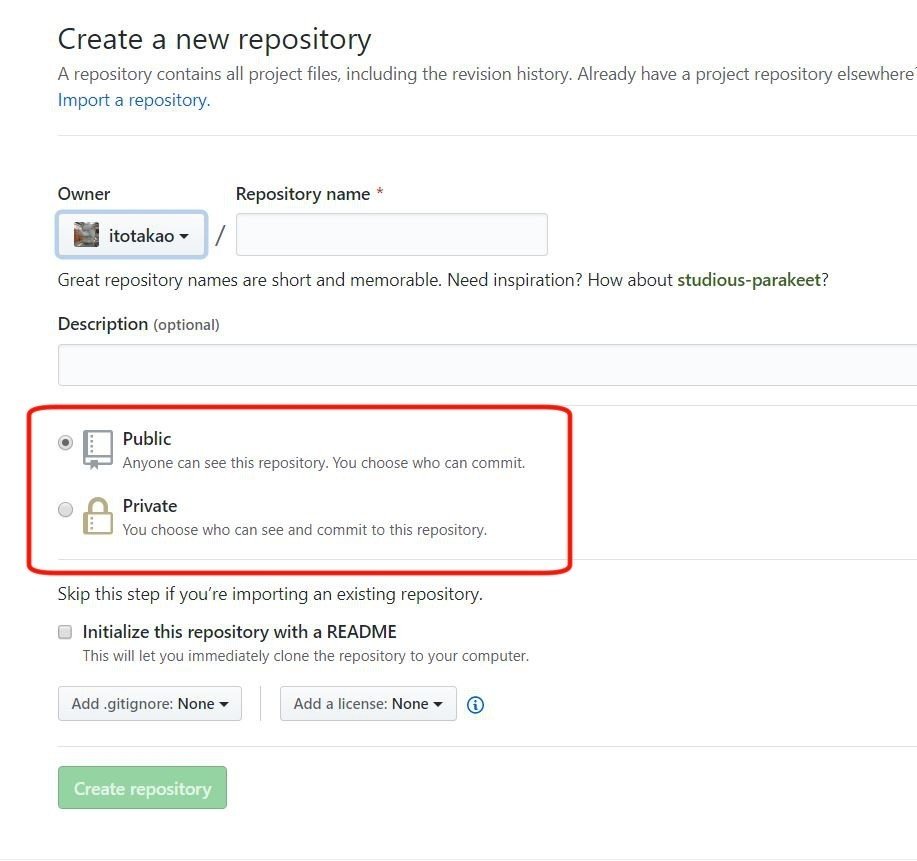
Task: Click the Private option label
Action: tap(150, 506)
